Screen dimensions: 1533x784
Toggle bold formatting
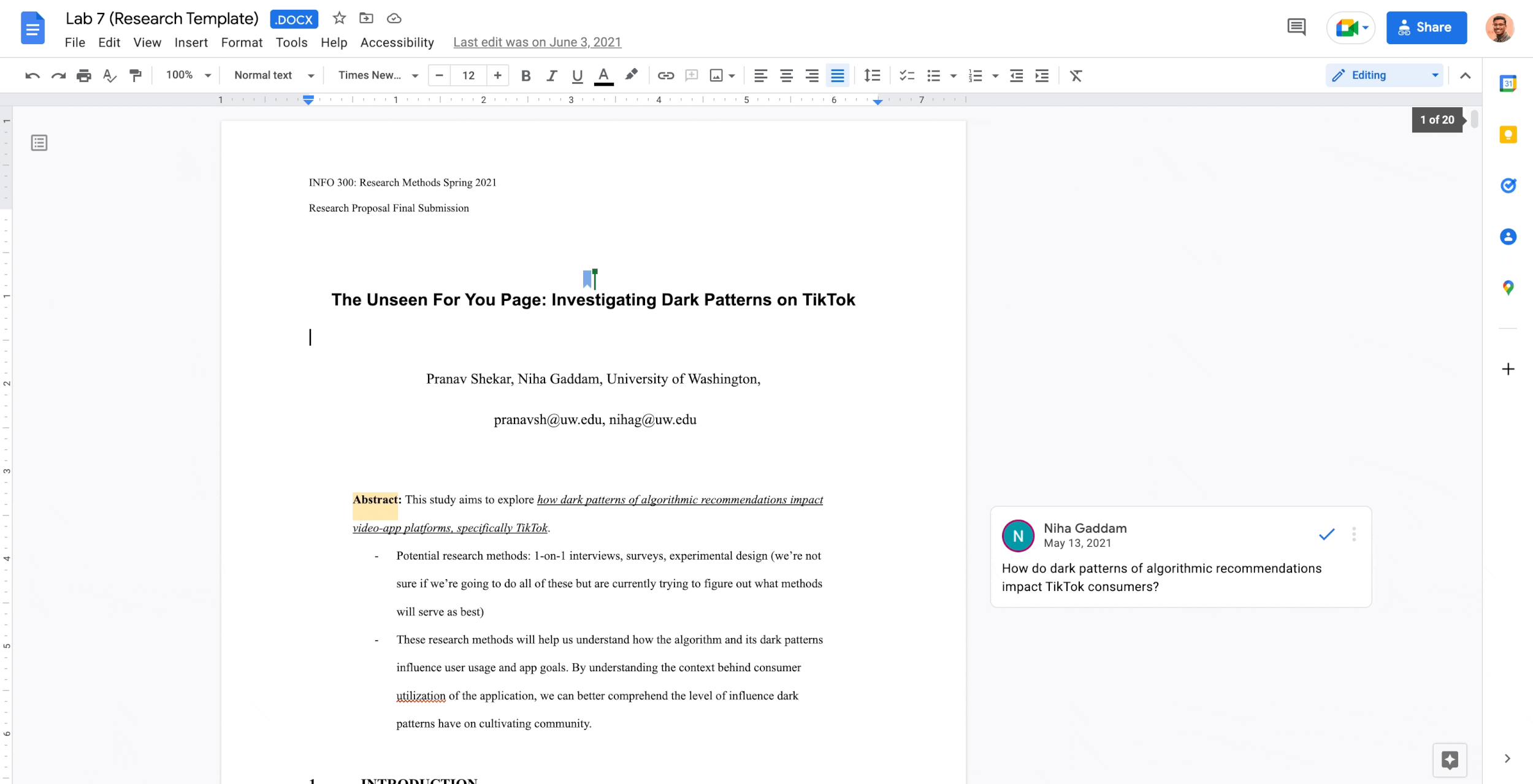pyautogui.click(x=526, y=75)
